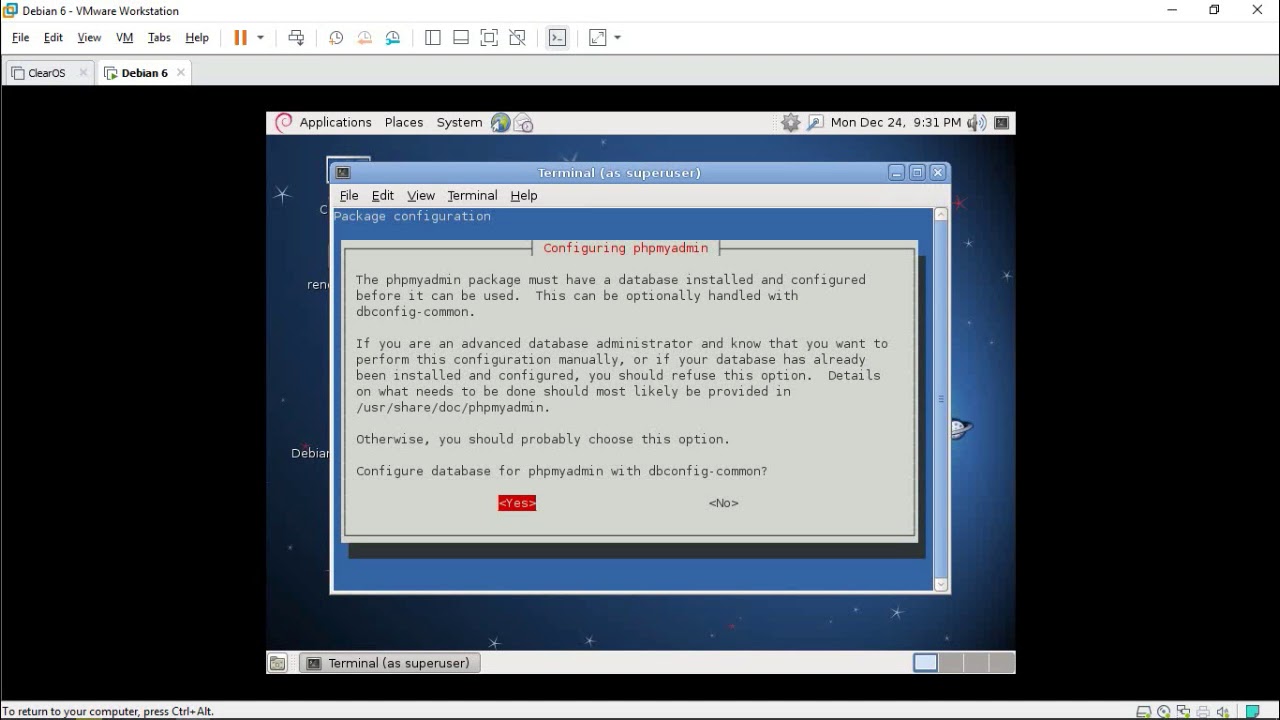Launch the web browser from GNOME panel
This screenshot has height=720, width=1280.
[x=500, y=123]
